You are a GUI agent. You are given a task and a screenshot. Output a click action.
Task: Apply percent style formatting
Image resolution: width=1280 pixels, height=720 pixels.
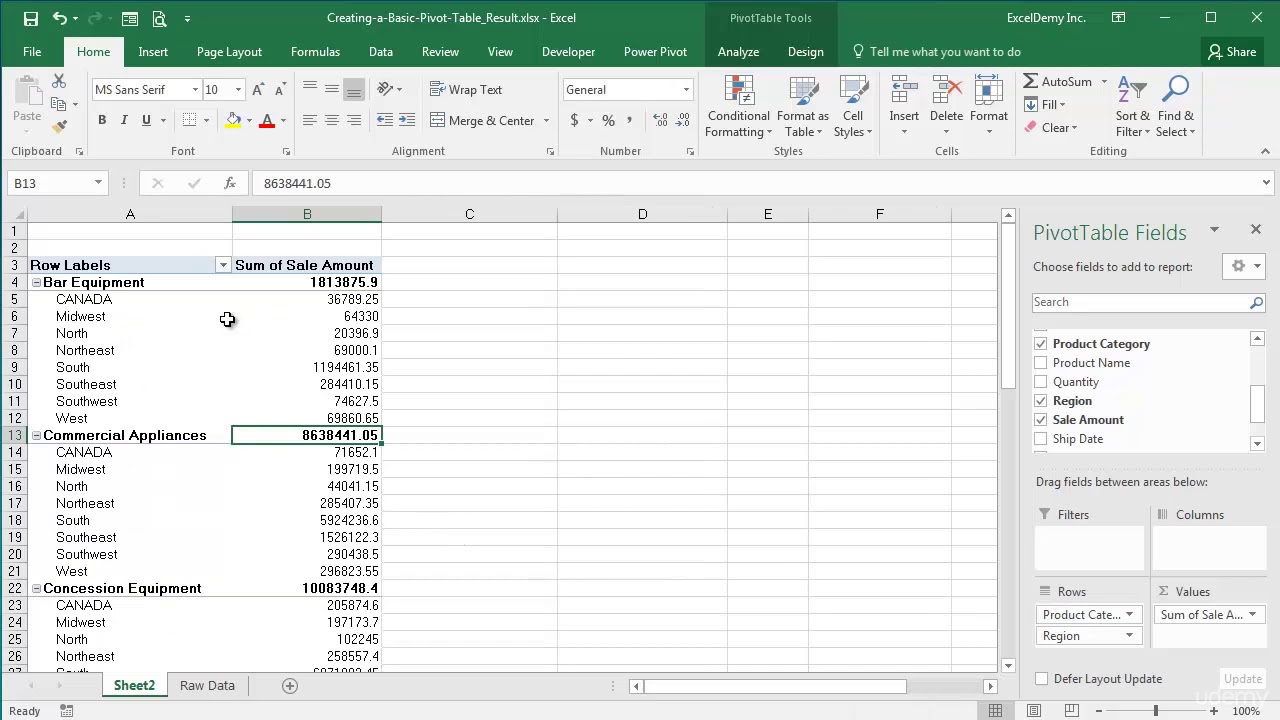[x=607, y=120]
